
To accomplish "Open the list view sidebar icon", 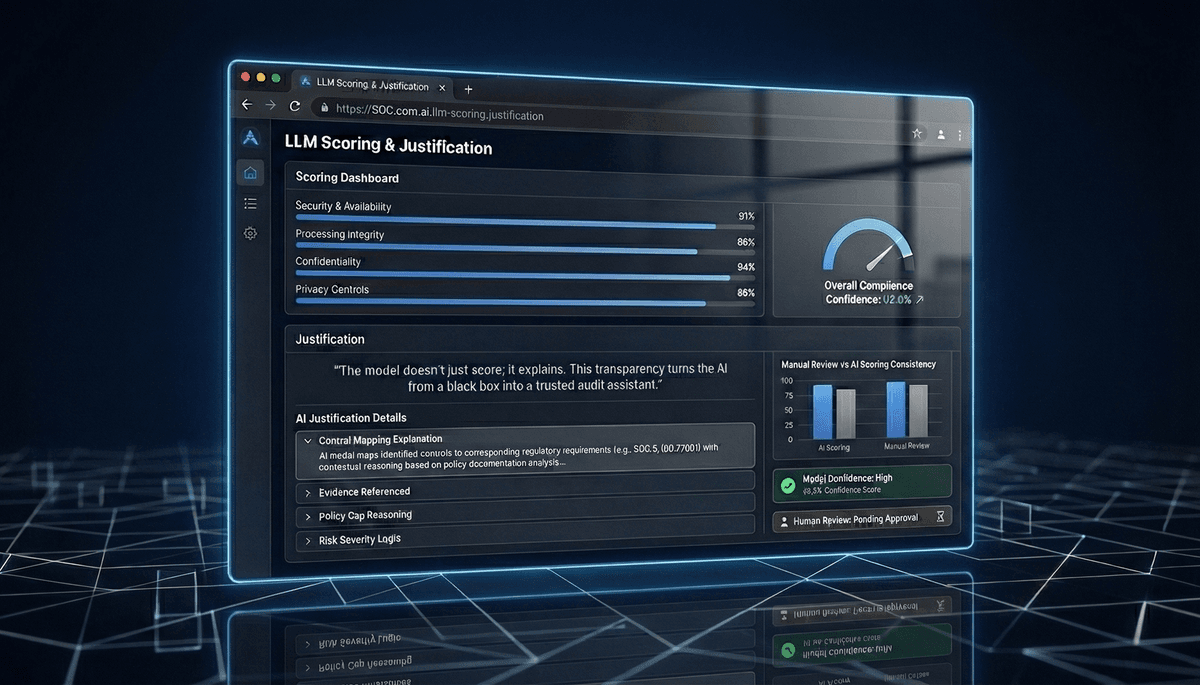I will pos(250,204).
